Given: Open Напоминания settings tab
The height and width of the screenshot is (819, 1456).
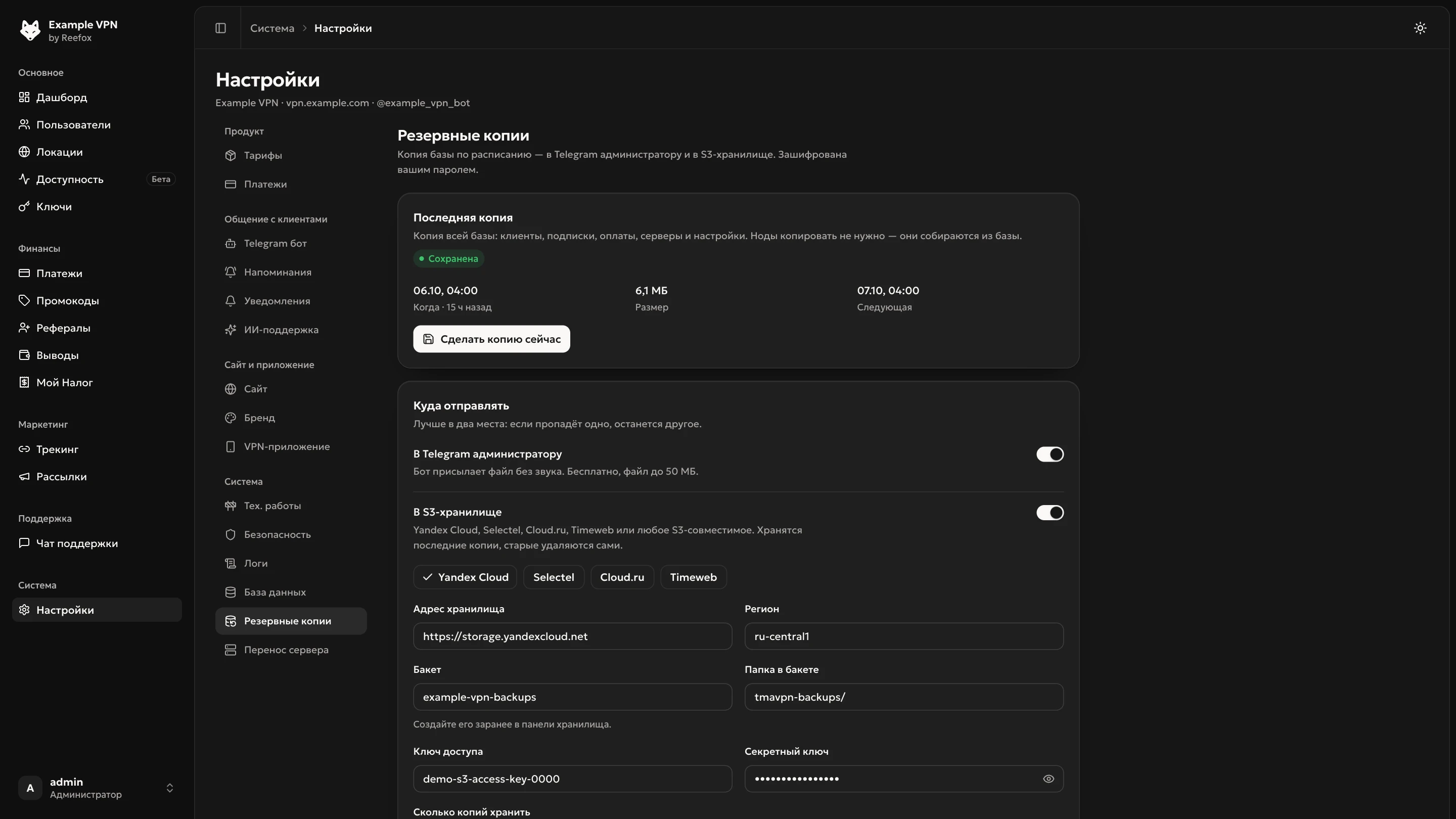Looking at the screenshot, I should (291, 272).
